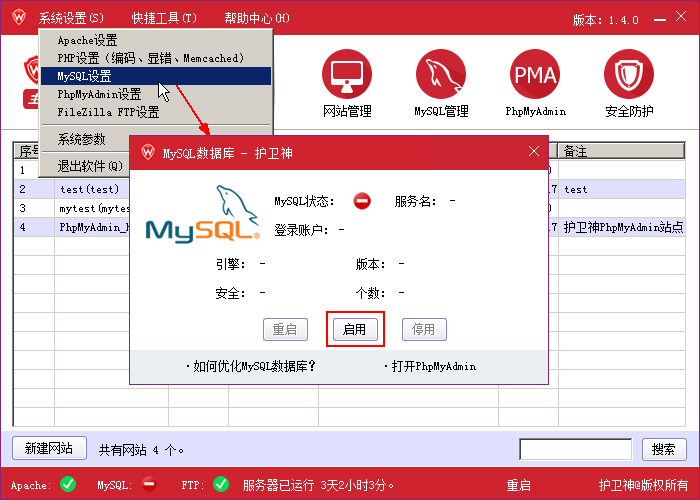The height and width of the screenshot is (500, 700).
Task: Click the Apache green check status icon
Action: tap(68, 484)
